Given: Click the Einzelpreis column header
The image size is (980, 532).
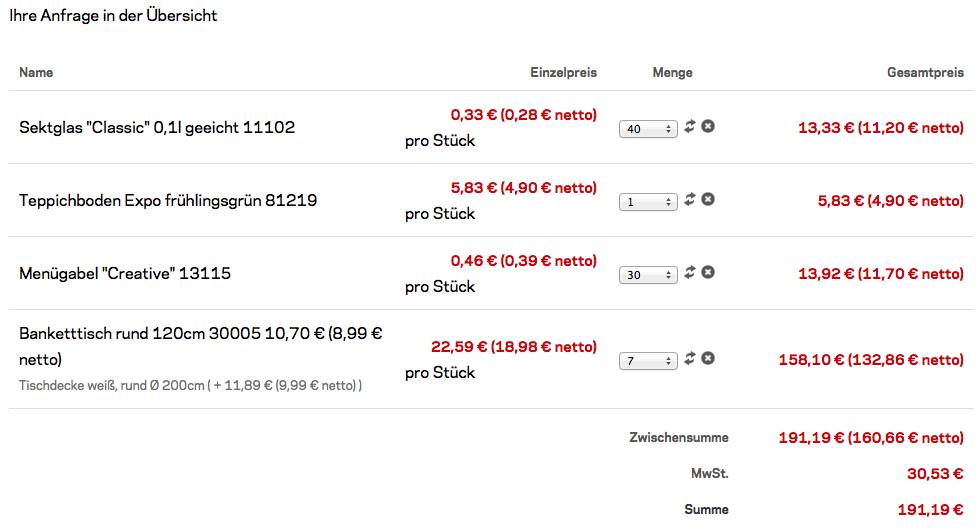Looking at the screenshot, I should [x=563, y=73].
